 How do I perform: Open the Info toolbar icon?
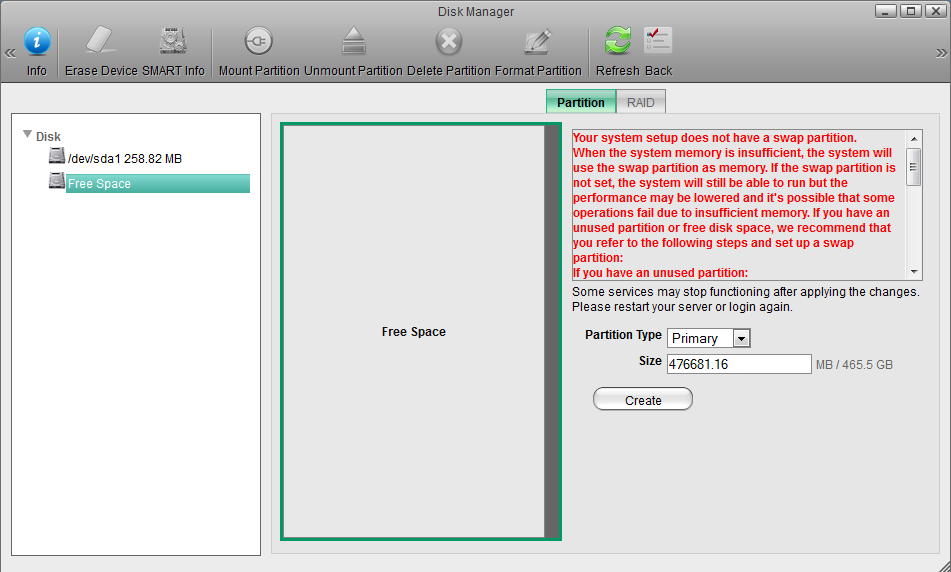pyautogui.click(x=37, y=42)
